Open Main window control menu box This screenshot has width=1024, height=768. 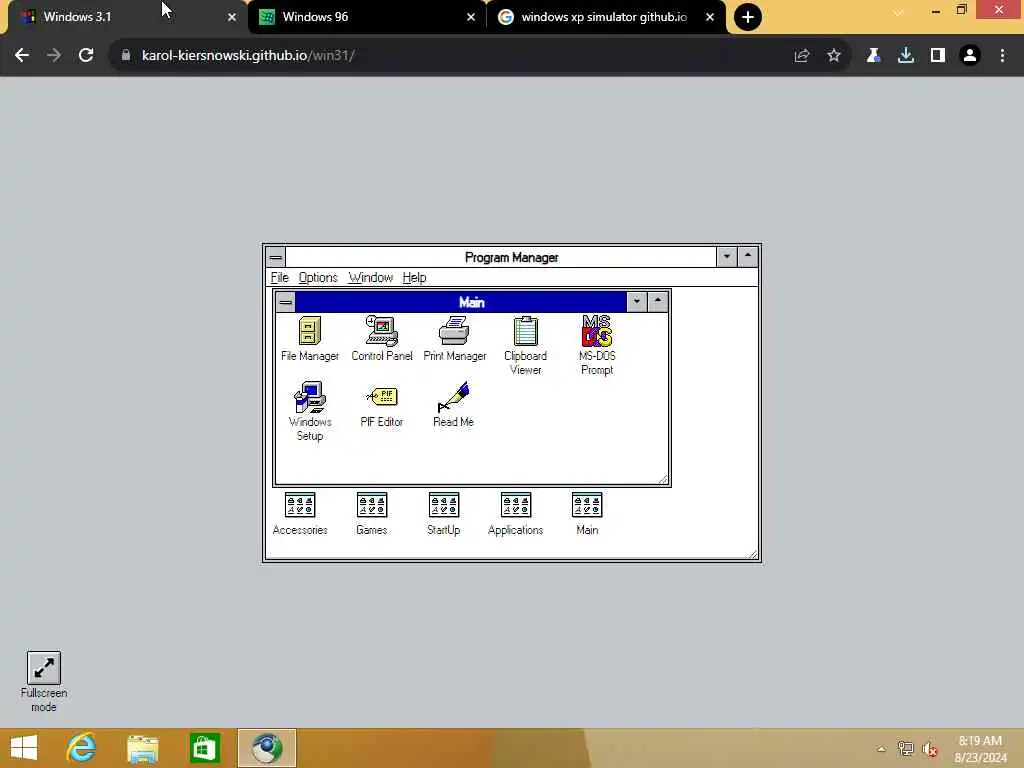pos(285,302)
